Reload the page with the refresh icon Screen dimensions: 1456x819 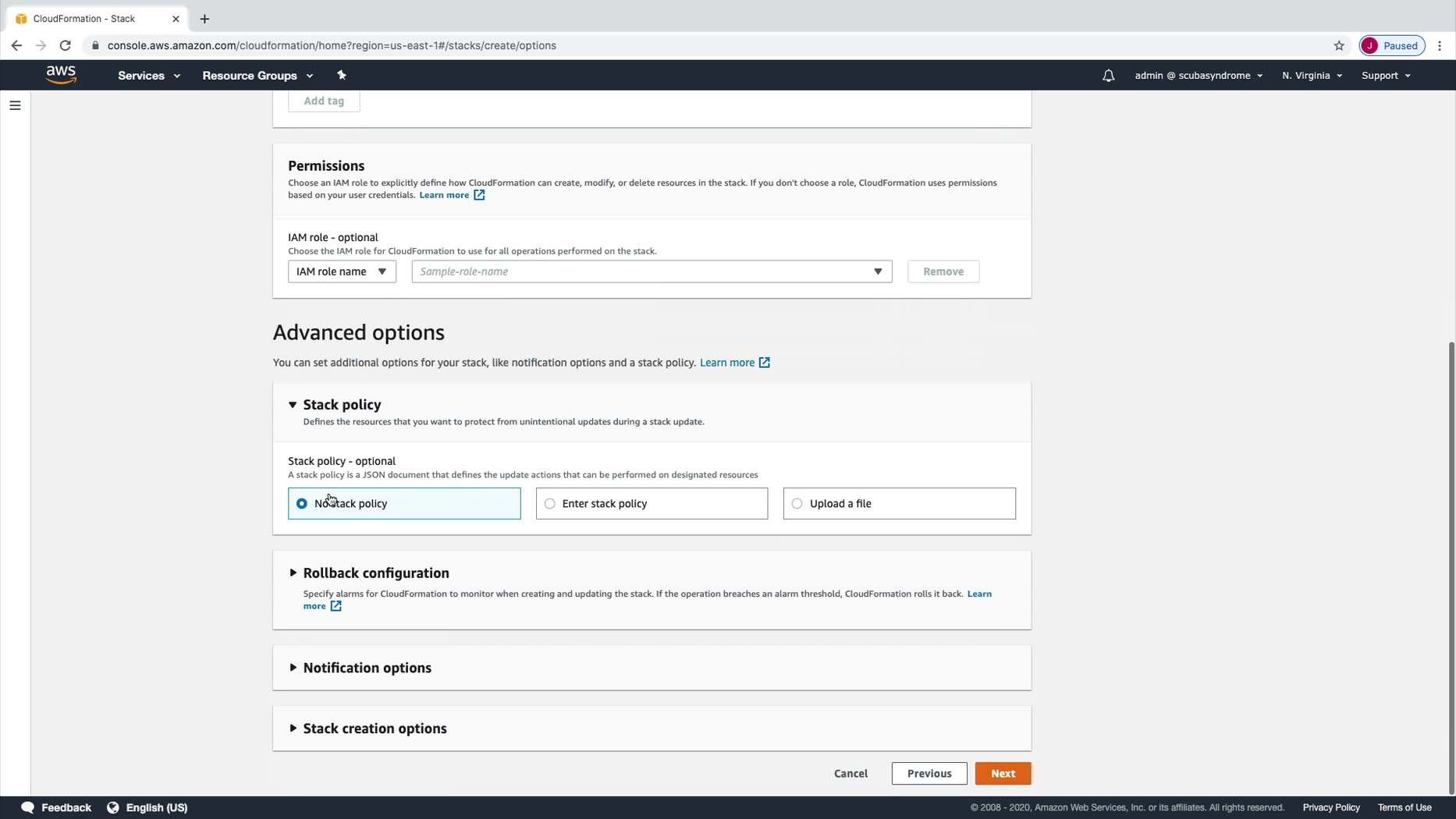click(66, 45)
